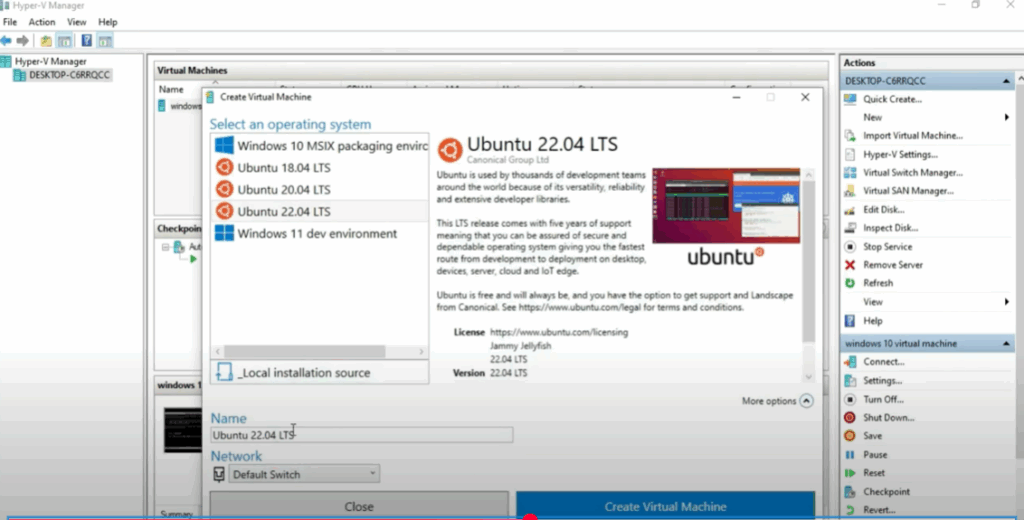Click the Show/Hide Console Tree toolbar icon
1024x520 pixels.
[65, 41]
